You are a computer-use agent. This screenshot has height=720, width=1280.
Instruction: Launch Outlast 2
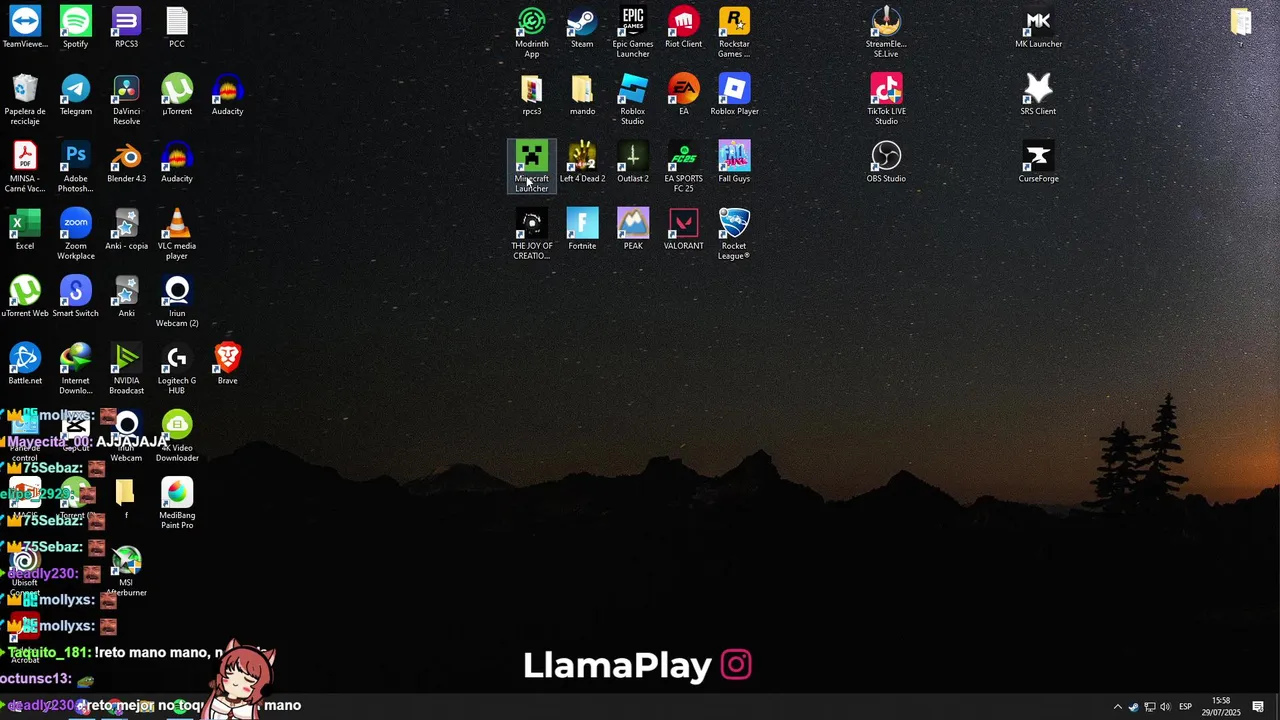[x=633, y=162]
